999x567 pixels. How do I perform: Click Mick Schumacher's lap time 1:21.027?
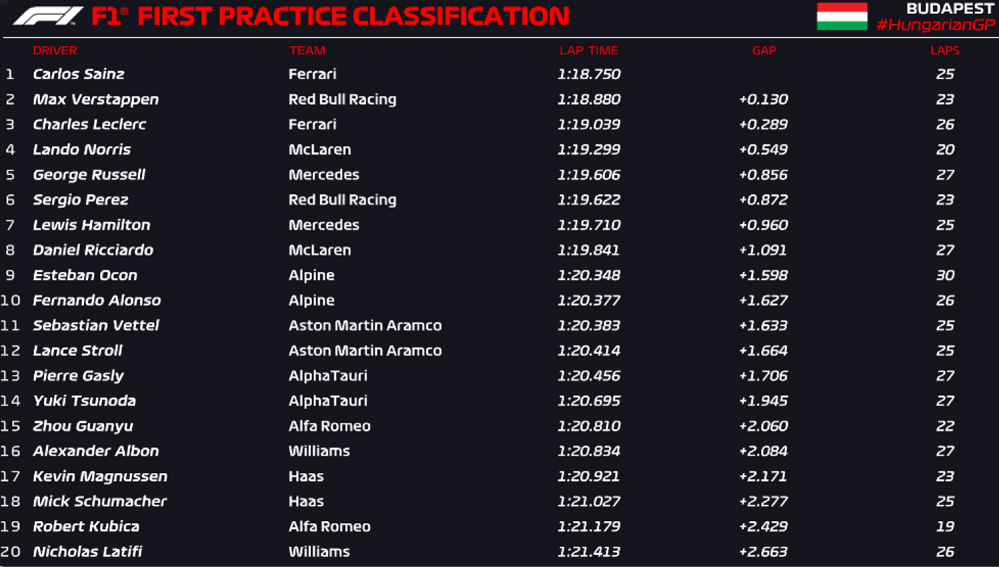589,501
